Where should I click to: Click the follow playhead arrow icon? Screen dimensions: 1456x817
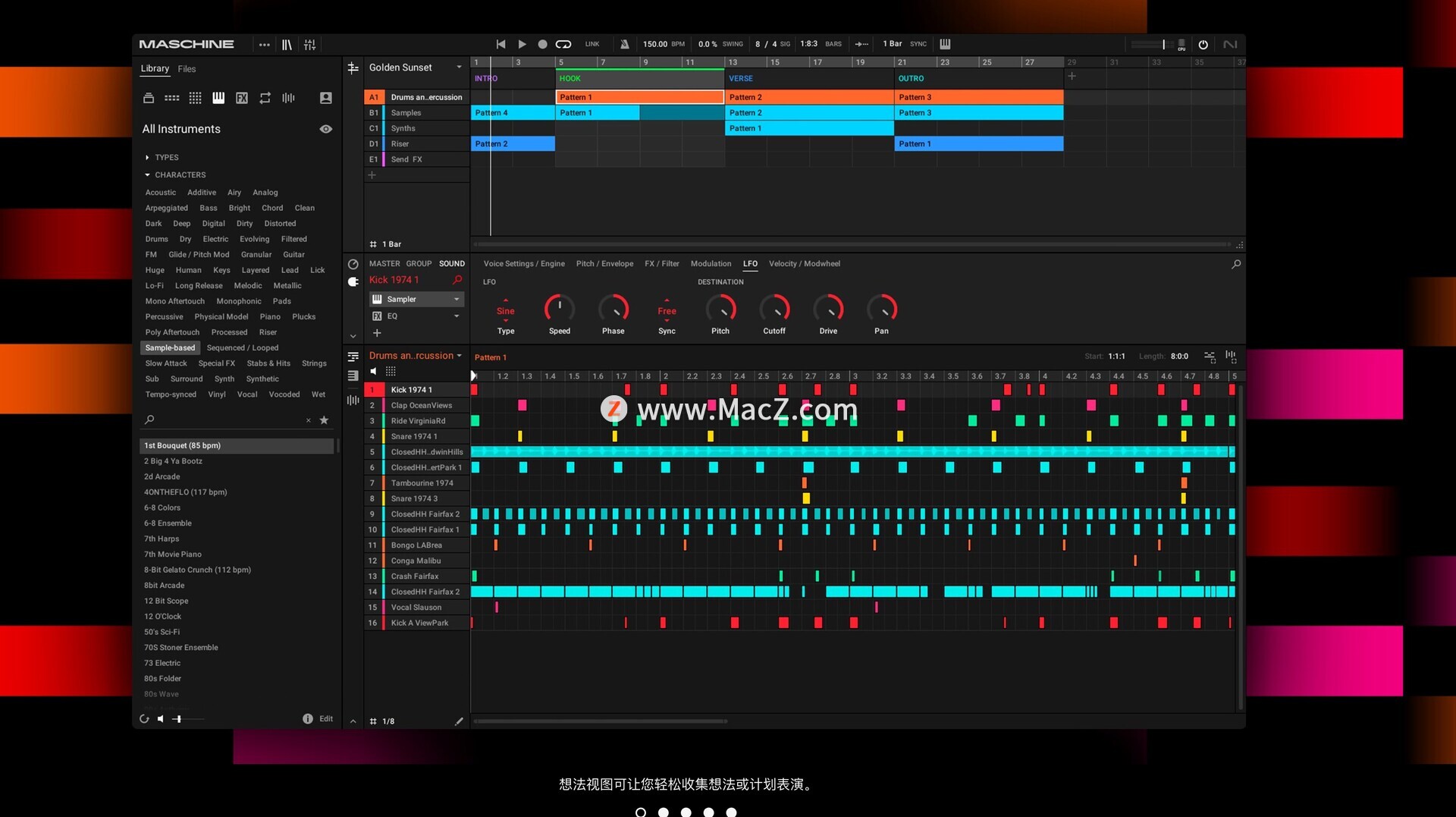point(862,44)
